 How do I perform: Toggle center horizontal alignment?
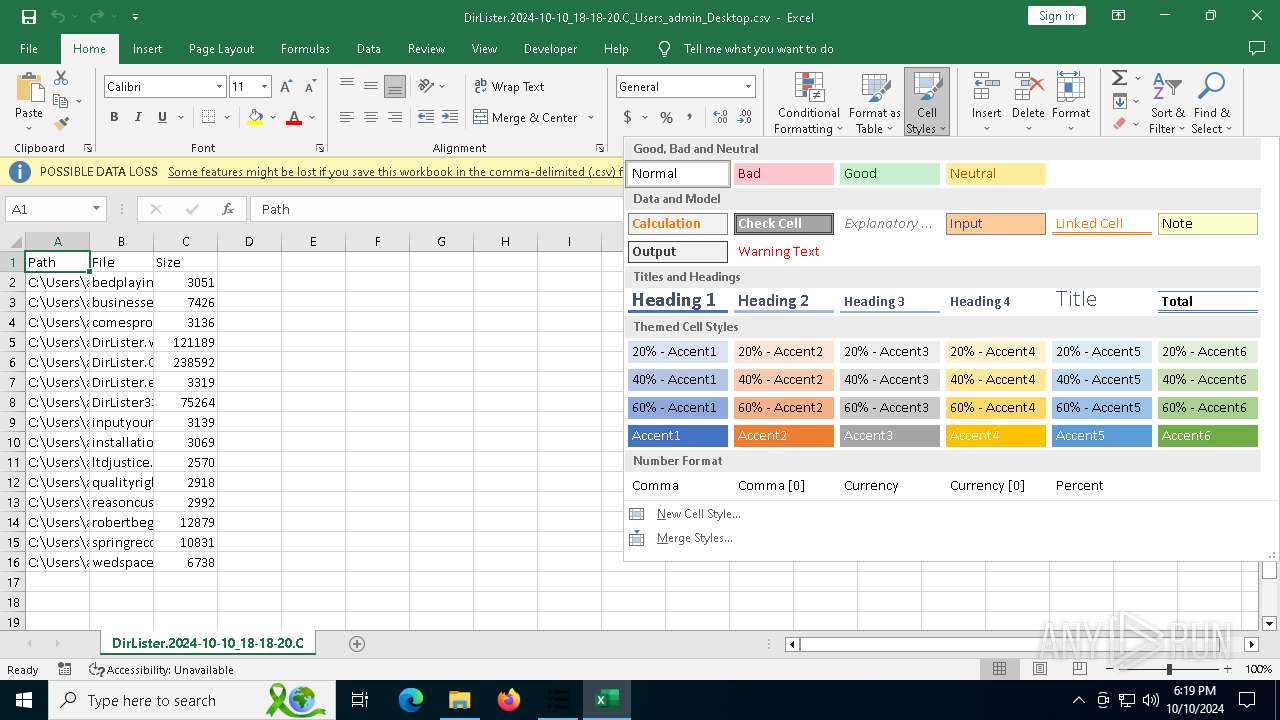click(x=371, y=117)
